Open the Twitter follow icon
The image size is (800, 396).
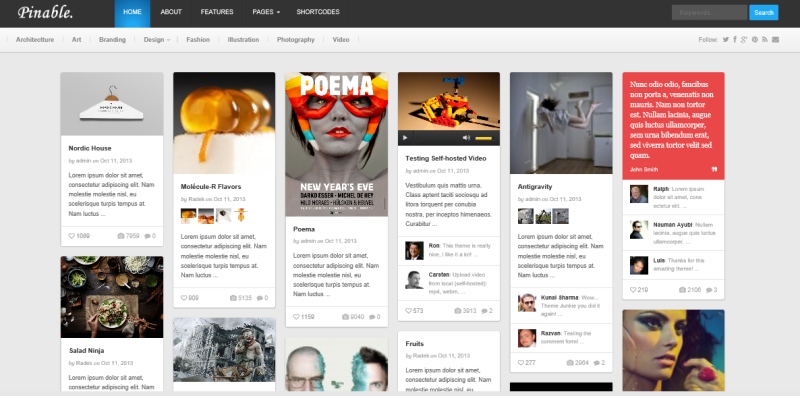point(726,39)
